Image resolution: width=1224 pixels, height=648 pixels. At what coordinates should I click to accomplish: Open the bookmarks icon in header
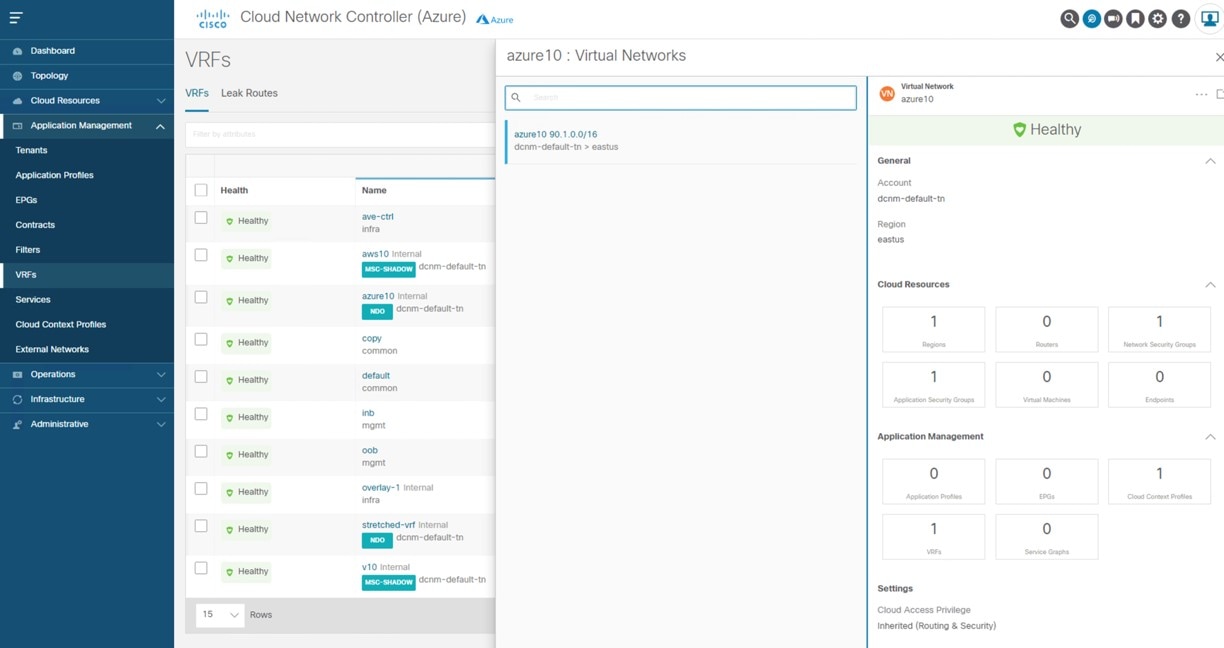coord(1136,19)
